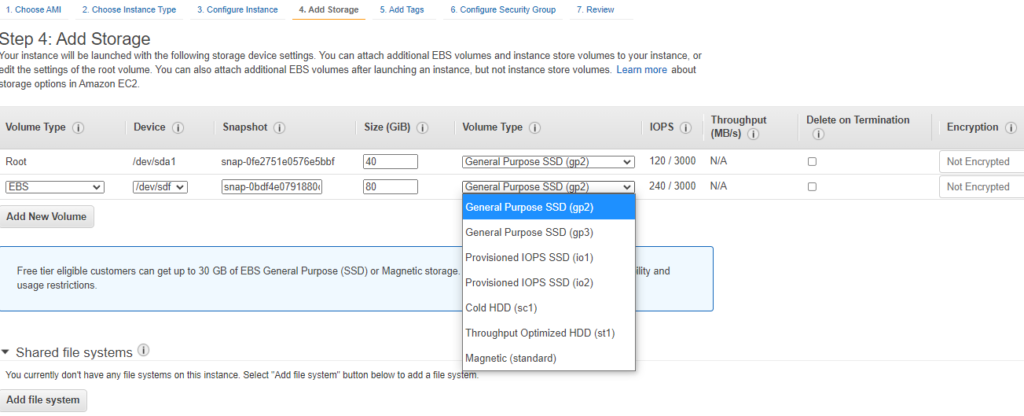
Task: Enable Delete on Termination for Root volume
Action: tap(812, 161)
